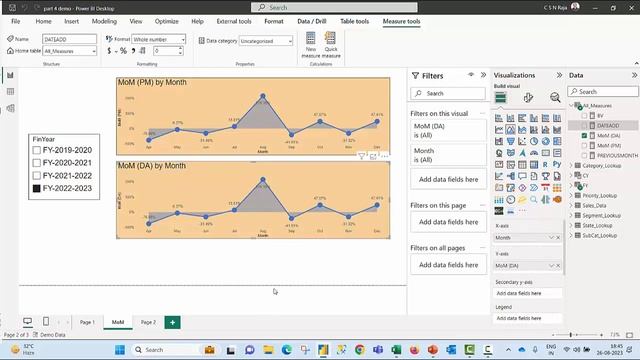Click the filter icon on MoM (DA) visual
640x360 pixels.
362,156
